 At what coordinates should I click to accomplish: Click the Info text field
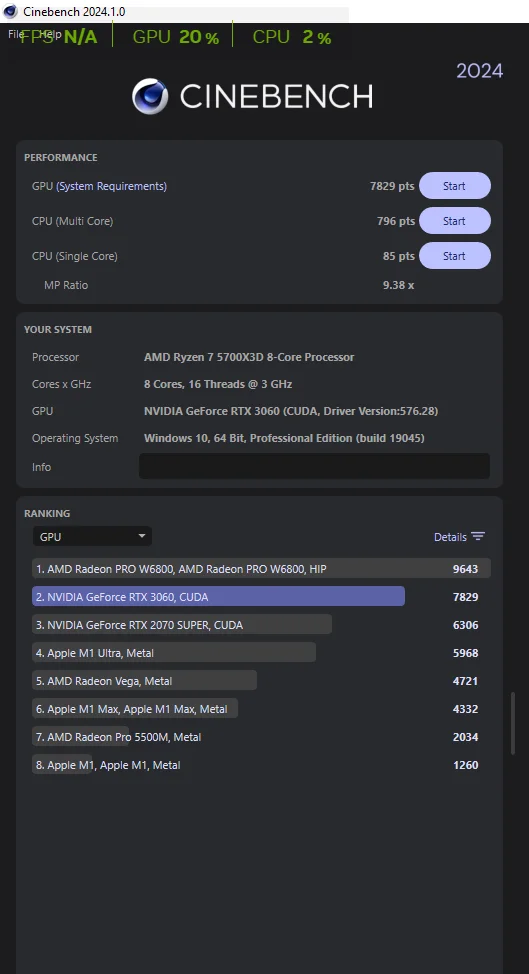pos(314,466)
